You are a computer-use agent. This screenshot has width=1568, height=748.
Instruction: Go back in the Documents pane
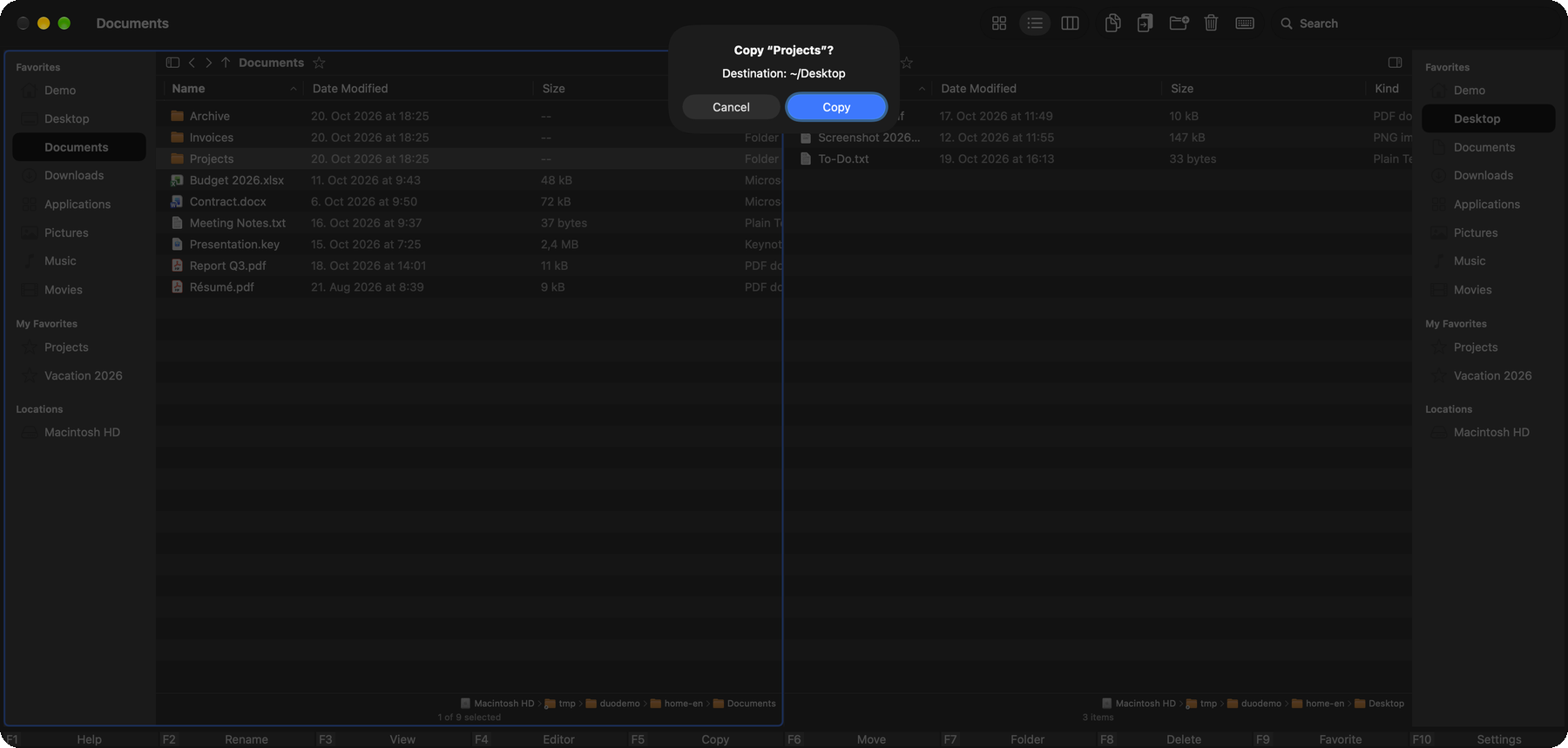(192, 63)
